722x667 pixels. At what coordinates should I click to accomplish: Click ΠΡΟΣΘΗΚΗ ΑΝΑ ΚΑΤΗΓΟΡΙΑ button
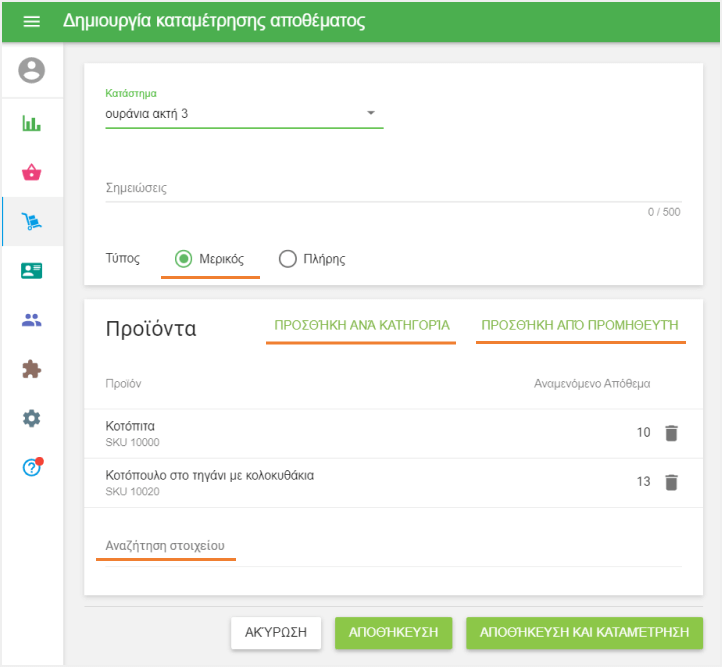(361, 325)
